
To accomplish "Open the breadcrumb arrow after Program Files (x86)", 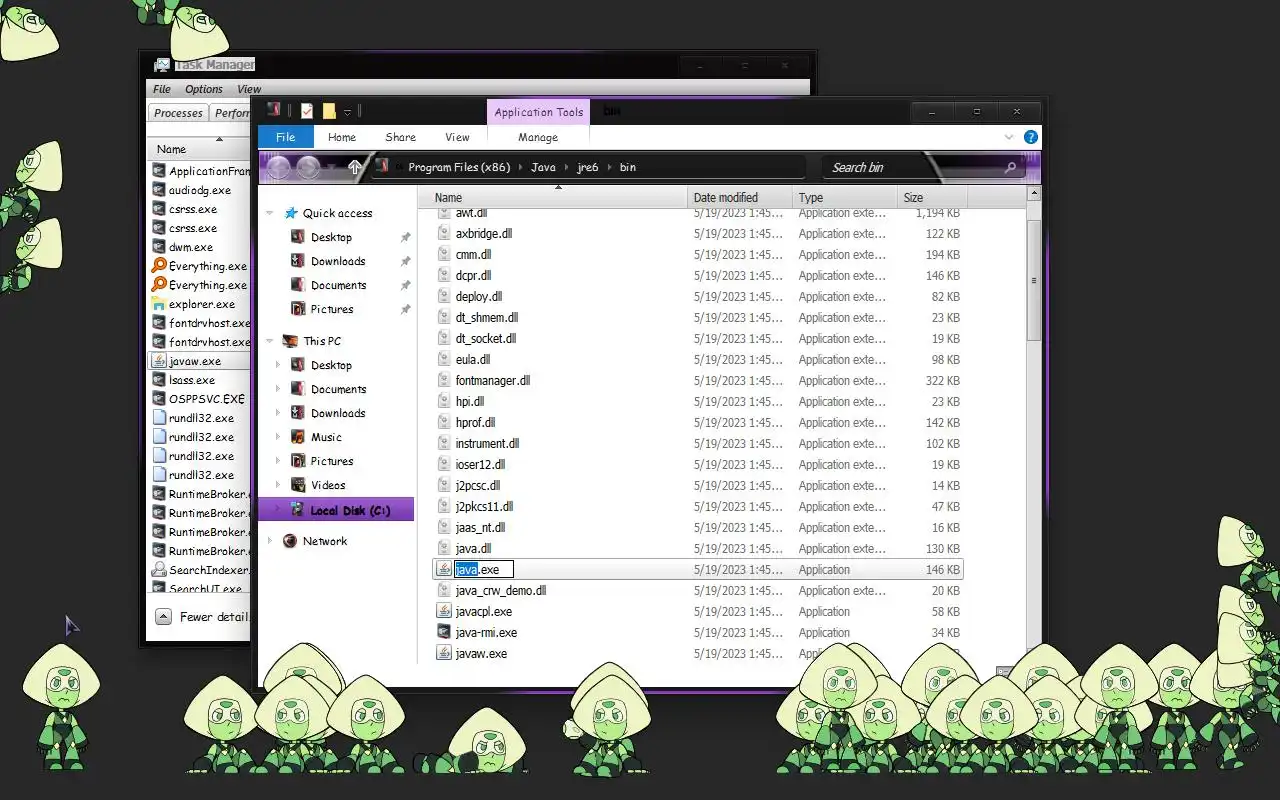I will 520,167.
